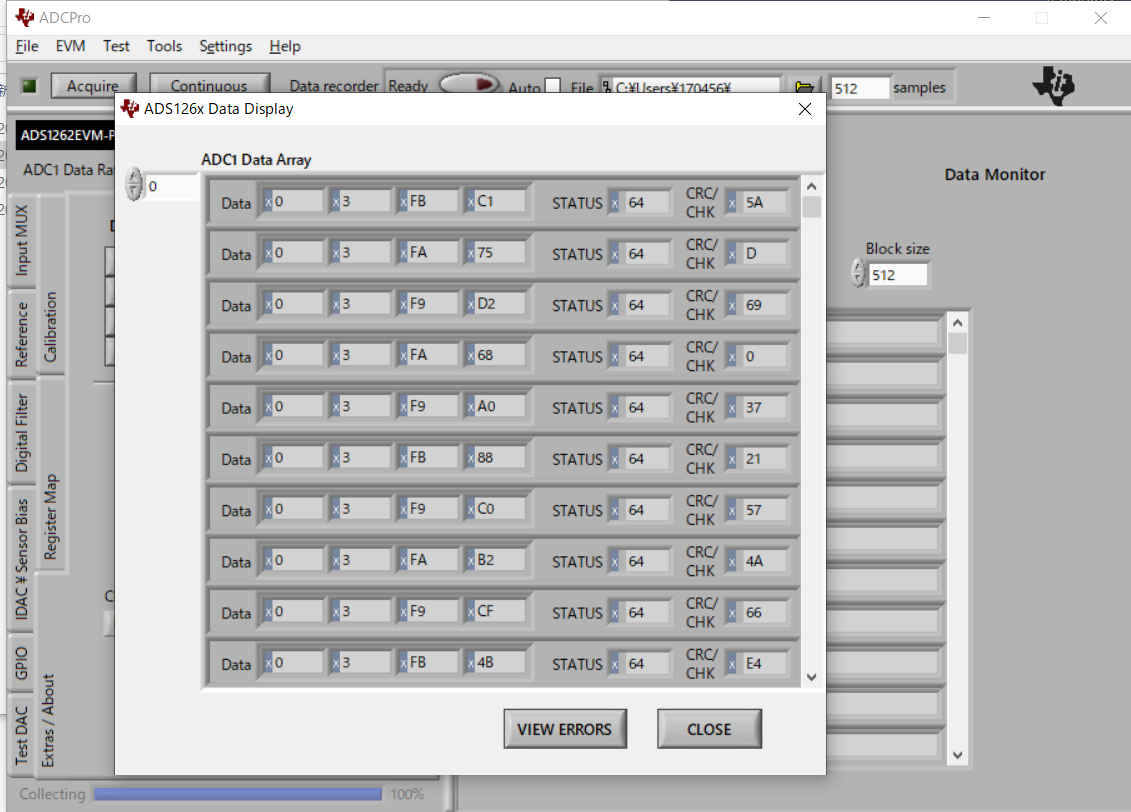The width and height of the screenshot is (1131, 812).
Task: Close the ADS126x Data Display dialog
Action: coord(805,109)
